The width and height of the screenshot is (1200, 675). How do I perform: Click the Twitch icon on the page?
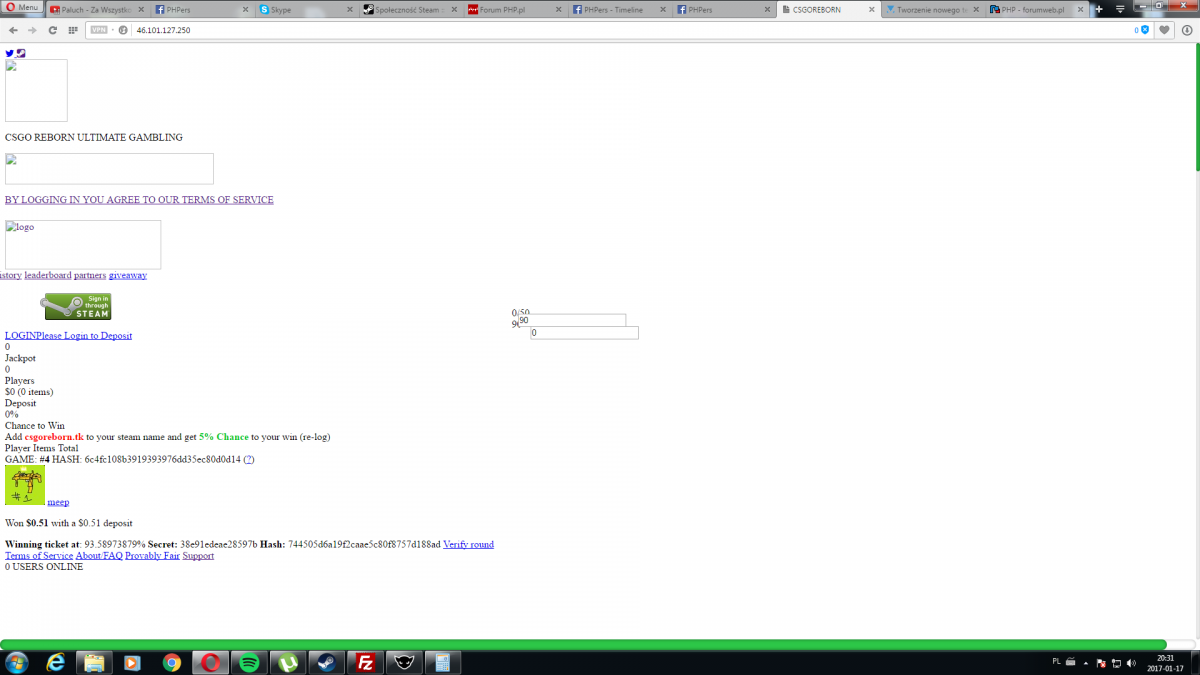(21, 53)
